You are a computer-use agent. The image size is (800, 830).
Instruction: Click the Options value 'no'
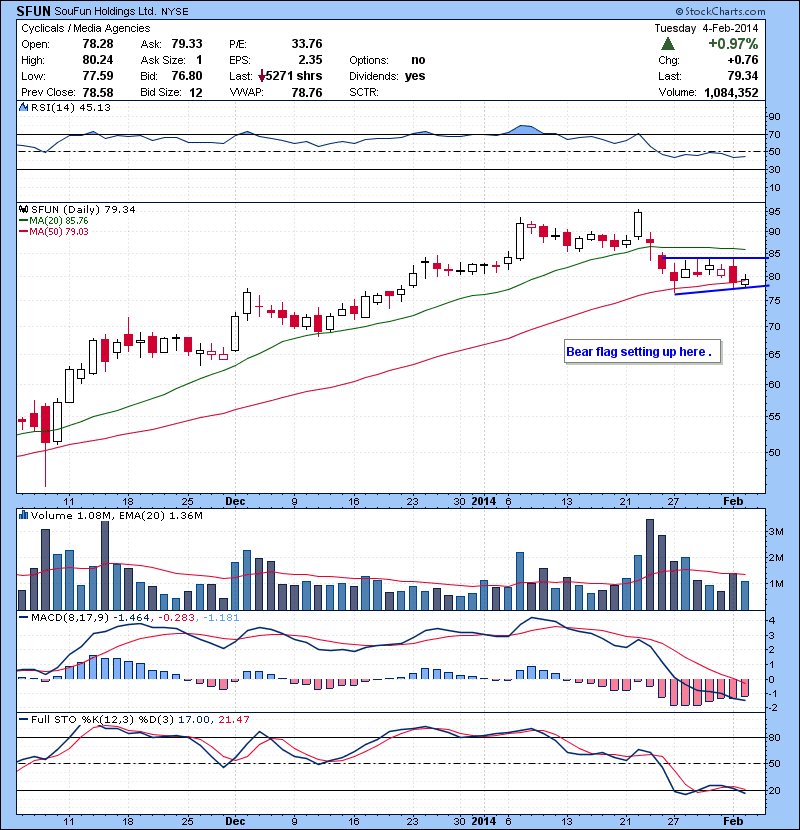click(x=418, y=60)
